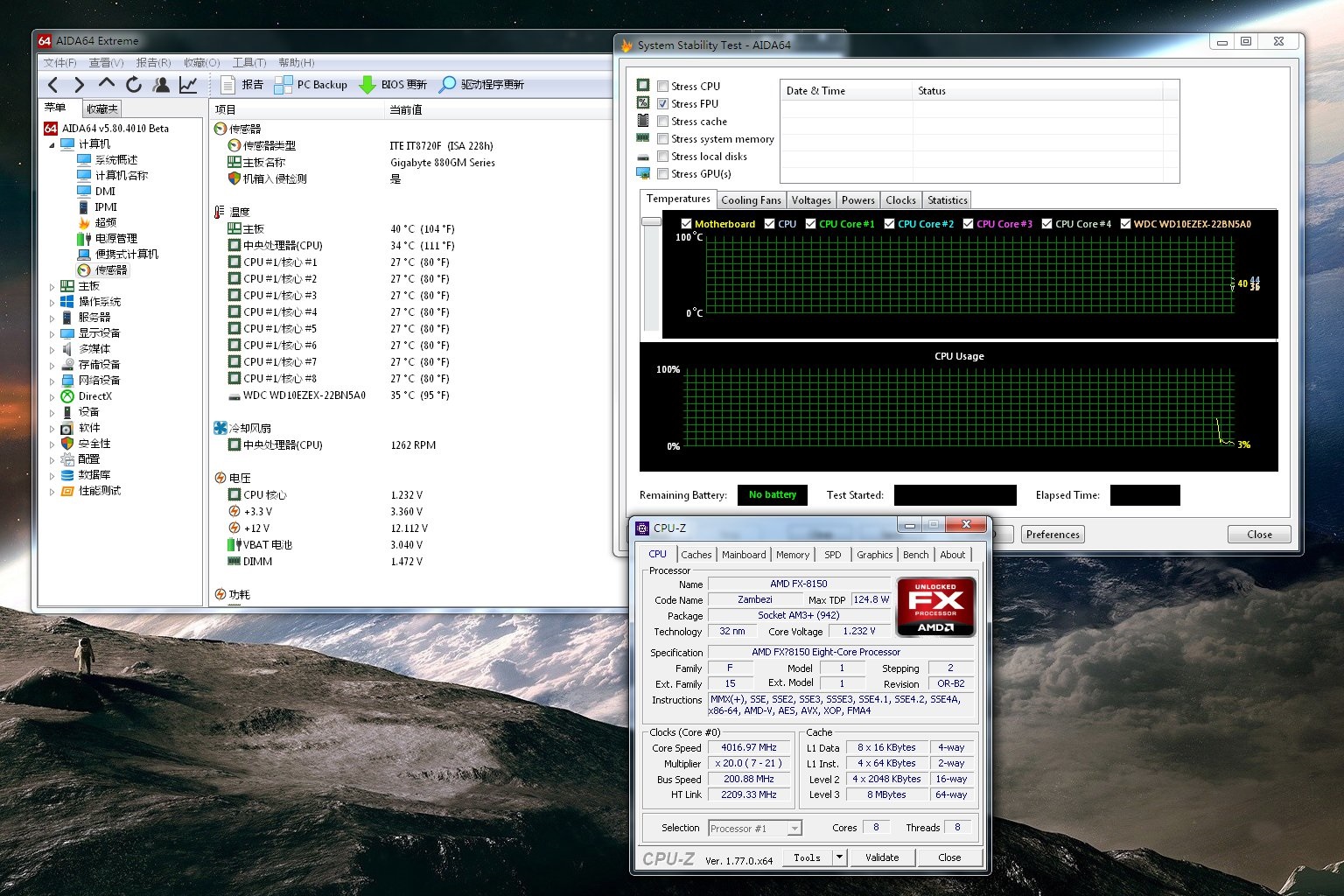Click the Stress FPU percent icon
This screenshot has width=1344, height=896.
pyautogui.click(x=643, y=102)
